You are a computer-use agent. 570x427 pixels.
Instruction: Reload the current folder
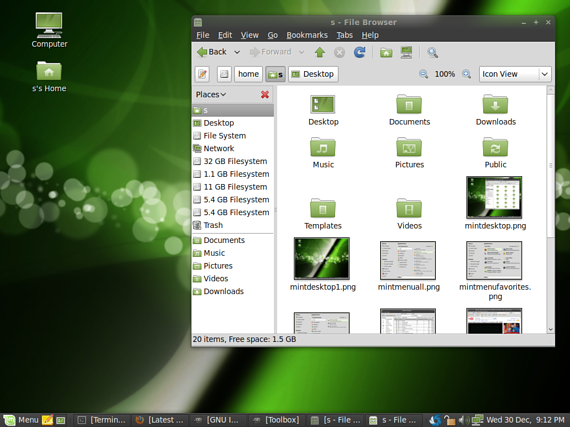(360, 52)
